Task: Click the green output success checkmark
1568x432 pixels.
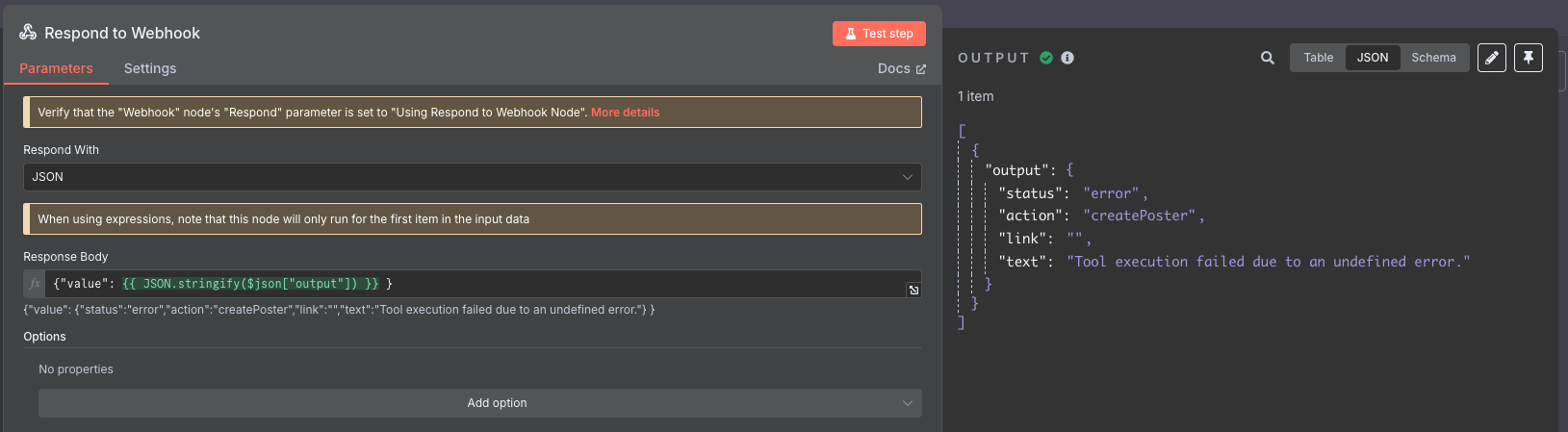Action: (x=1046, y=58)
